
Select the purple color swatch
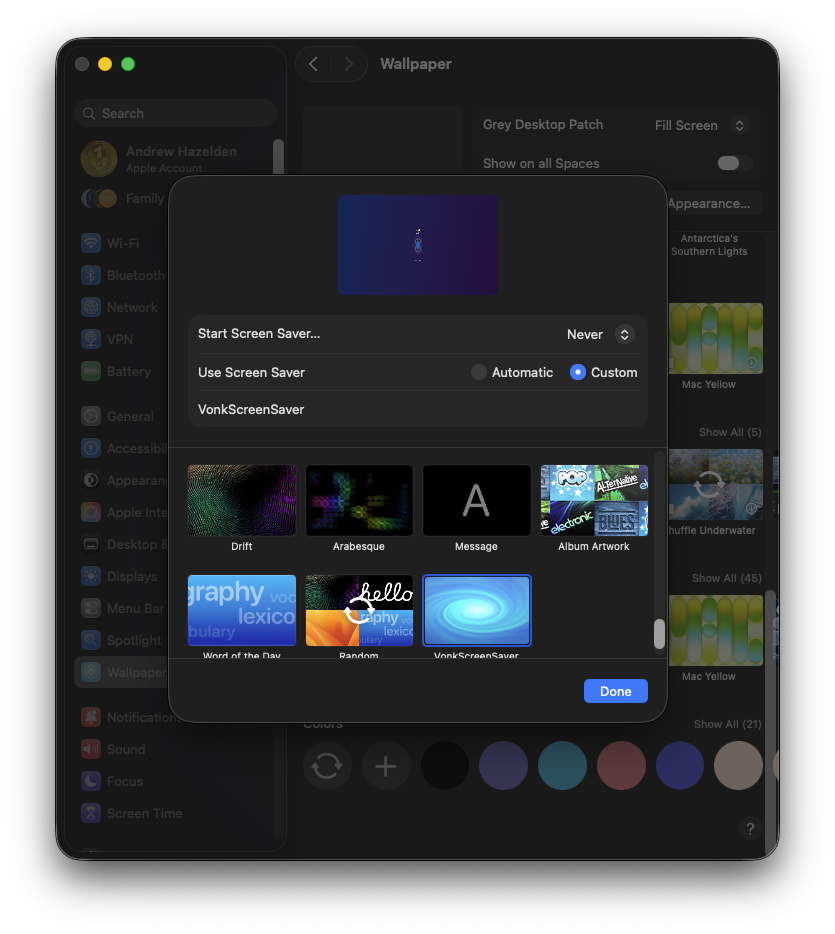tap(503, 765)
